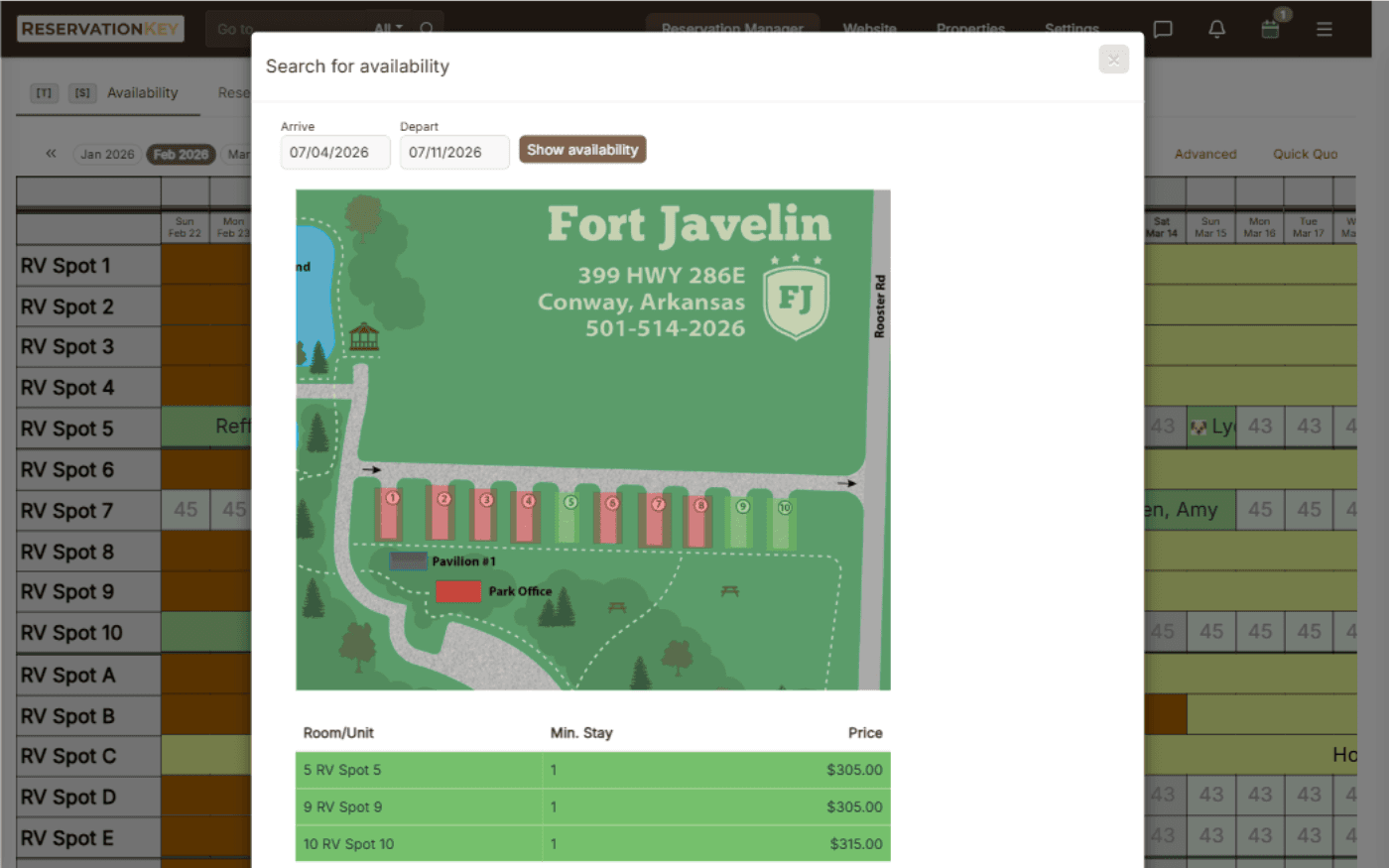This screenshot has height=868, width=1389.
Task: Switch to the [T] view icon
Action: (44, 92)
